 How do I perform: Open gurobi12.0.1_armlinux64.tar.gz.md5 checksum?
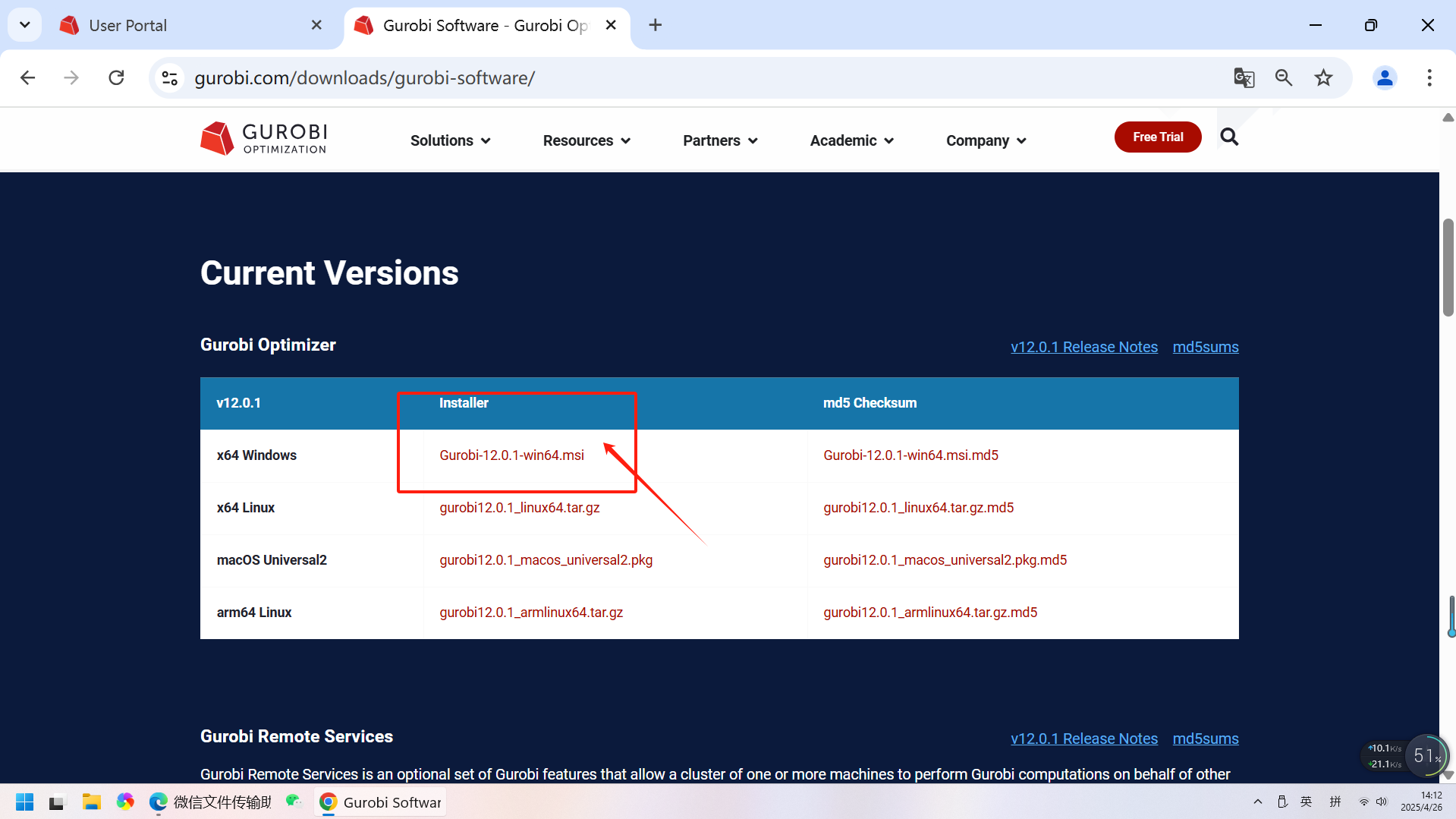pos(930,613)
